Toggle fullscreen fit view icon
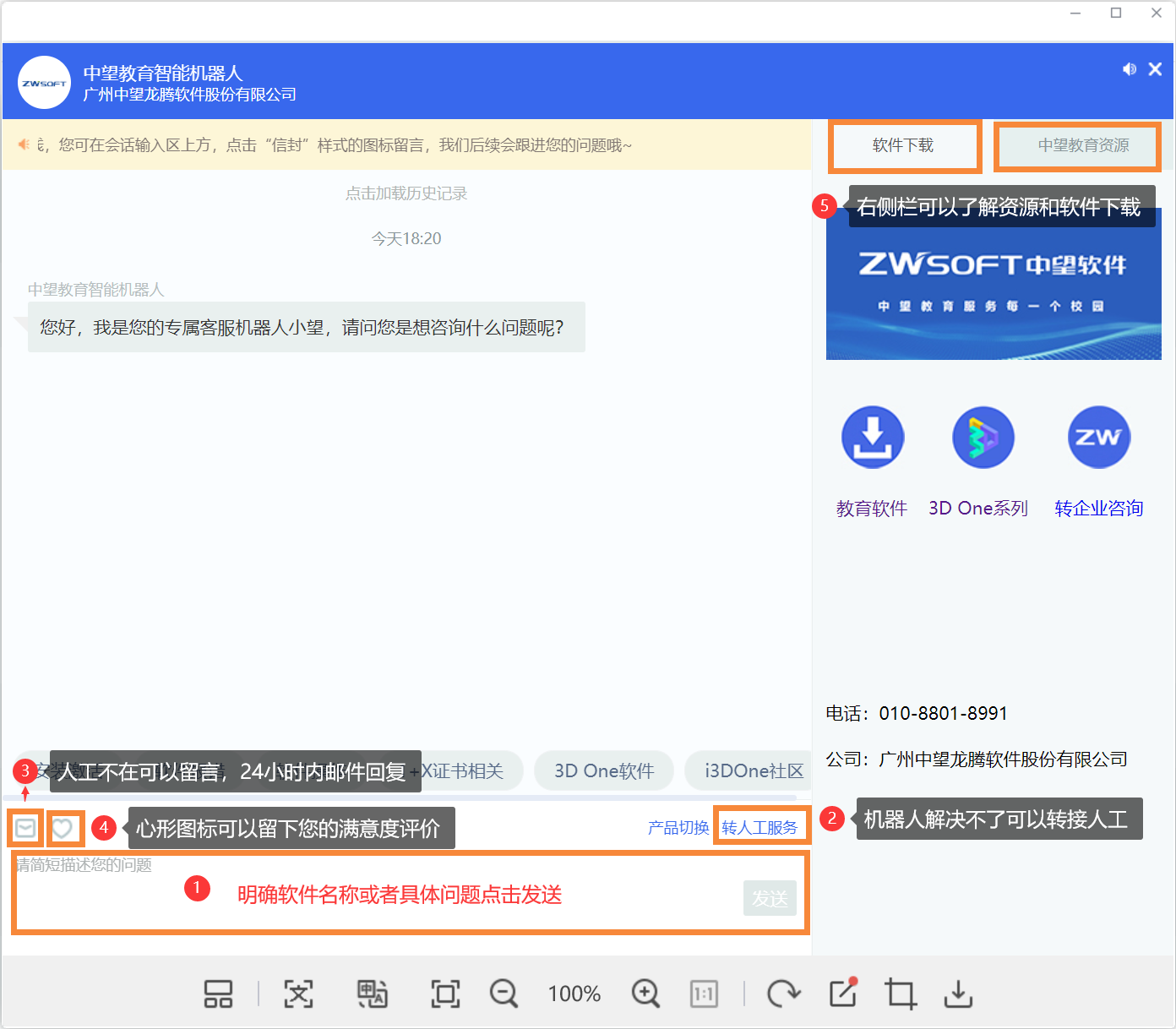Image resolution: width=1176 pixels, height=1029 pixels. click(x=445, y=994)
